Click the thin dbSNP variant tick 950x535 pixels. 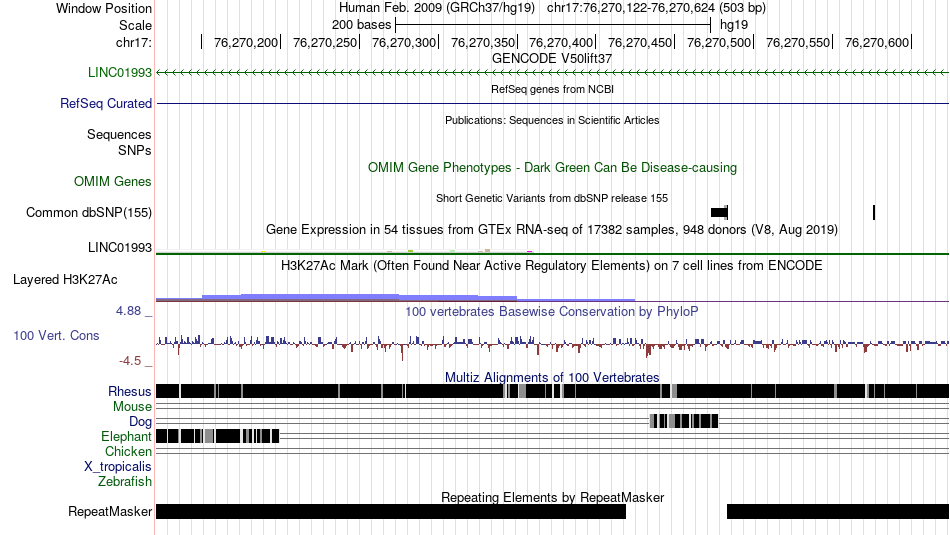(x=874, y=212)
